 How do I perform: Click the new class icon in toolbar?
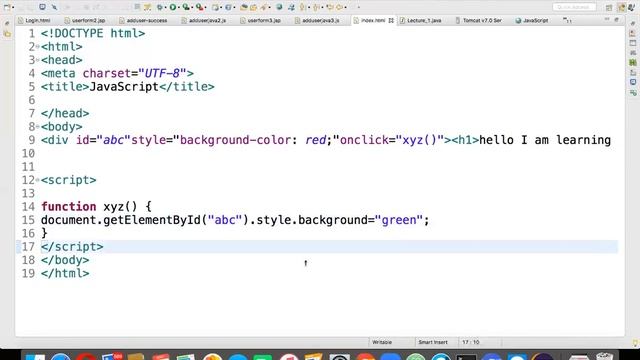click(x=228, y=7)
